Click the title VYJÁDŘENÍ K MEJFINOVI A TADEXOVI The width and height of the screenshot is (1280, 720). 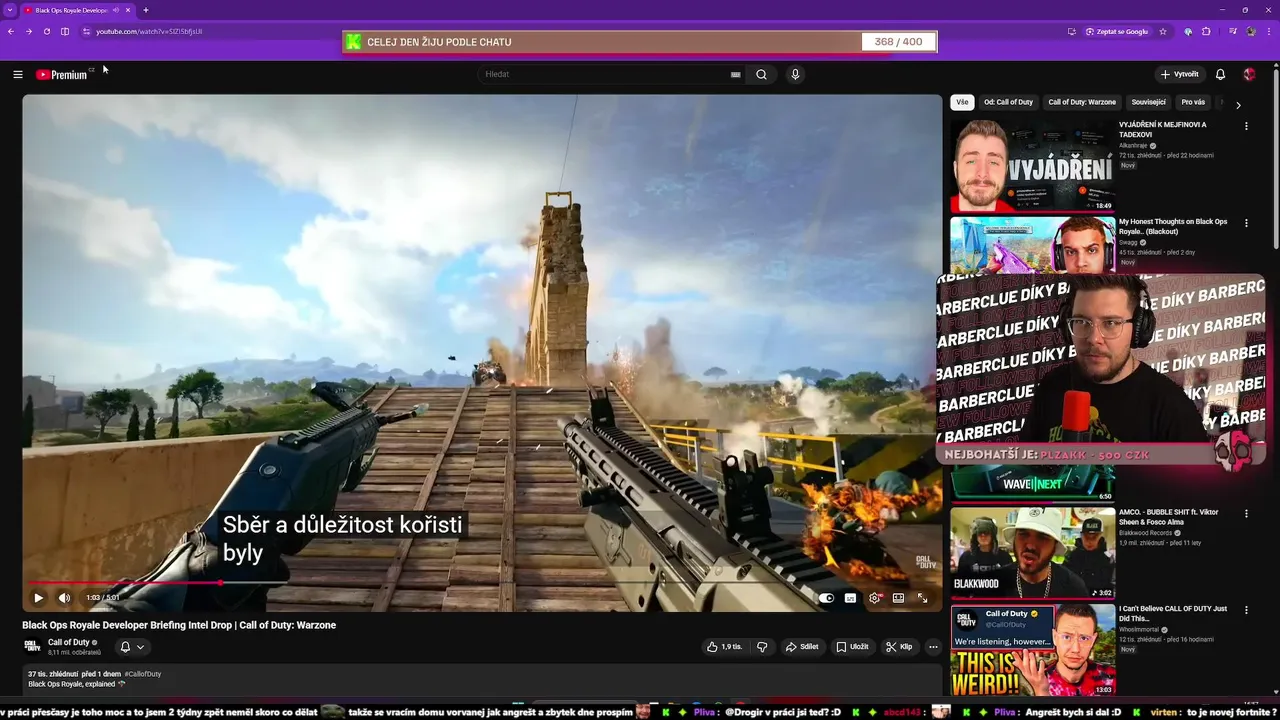click(1163, 129)
